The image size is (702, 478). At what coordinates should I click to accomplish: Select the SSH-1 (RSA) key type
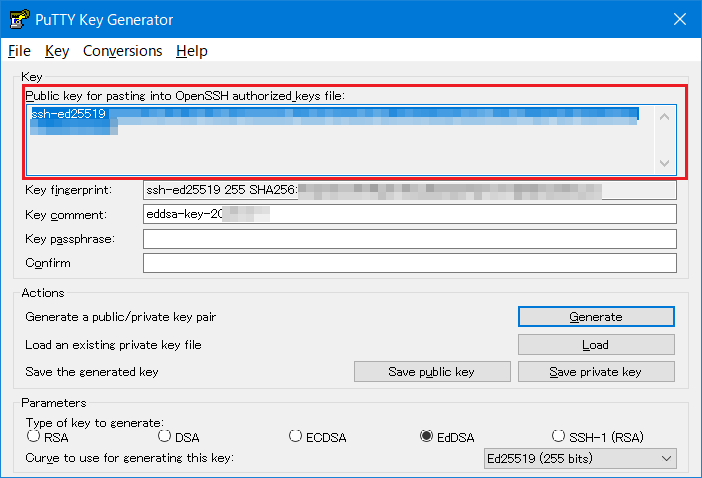[x=559, y=436]
